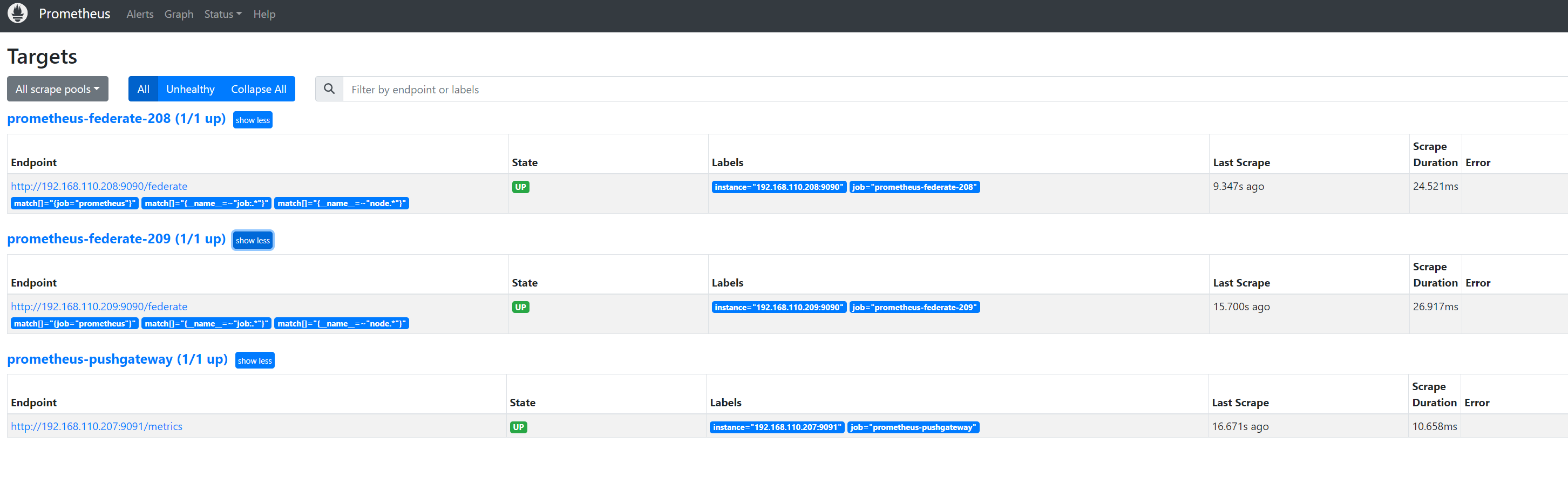Click match __name__ node.* badge in federate-208 row
The height and width of the screenshot is (477, 1568).
[x=342, y=203]
